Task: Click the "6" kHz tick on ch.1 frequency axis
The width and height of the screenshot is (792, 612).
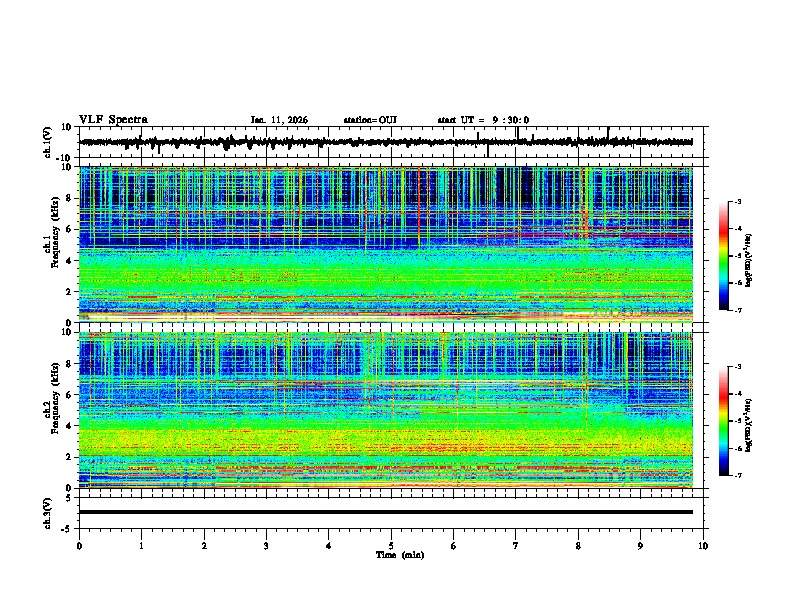Action: click(x=69, y=229)
